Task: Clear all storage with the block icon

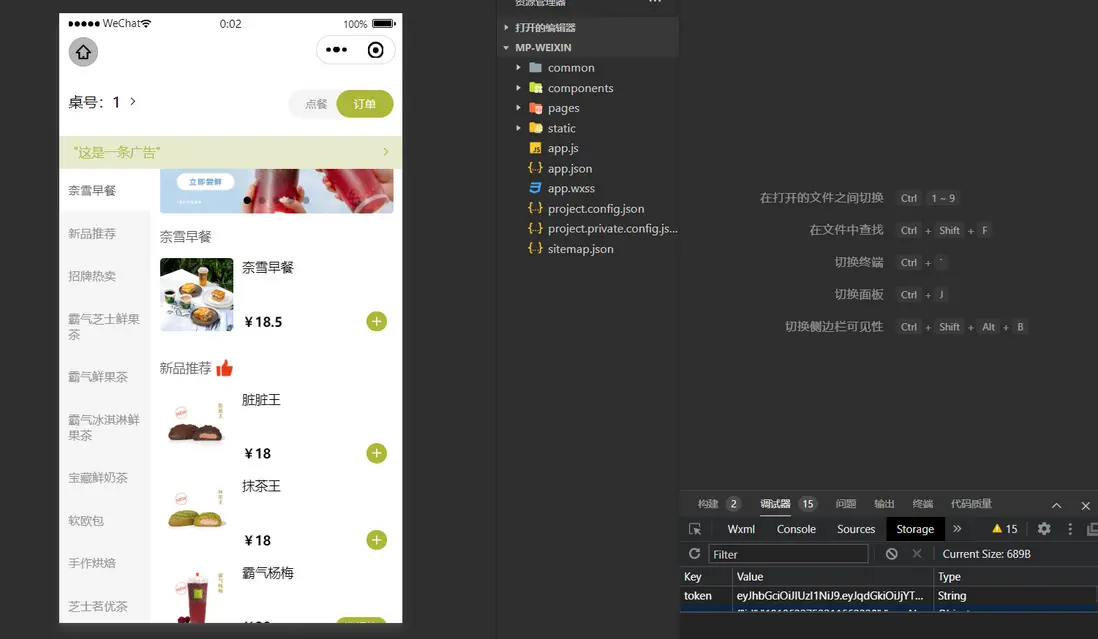Action: click(x=891, y=554)
